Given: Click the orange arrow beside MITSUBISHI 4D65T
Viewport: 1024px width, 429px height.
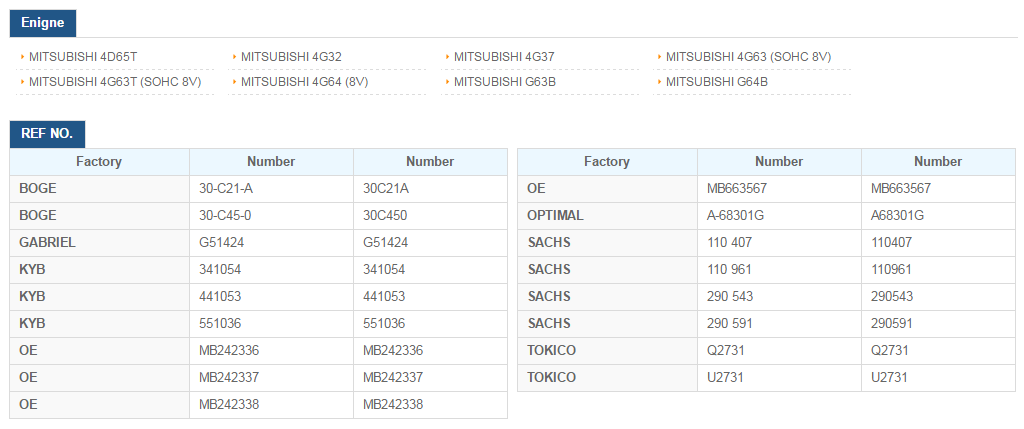Looking at the screenshot, I should 22,57.
